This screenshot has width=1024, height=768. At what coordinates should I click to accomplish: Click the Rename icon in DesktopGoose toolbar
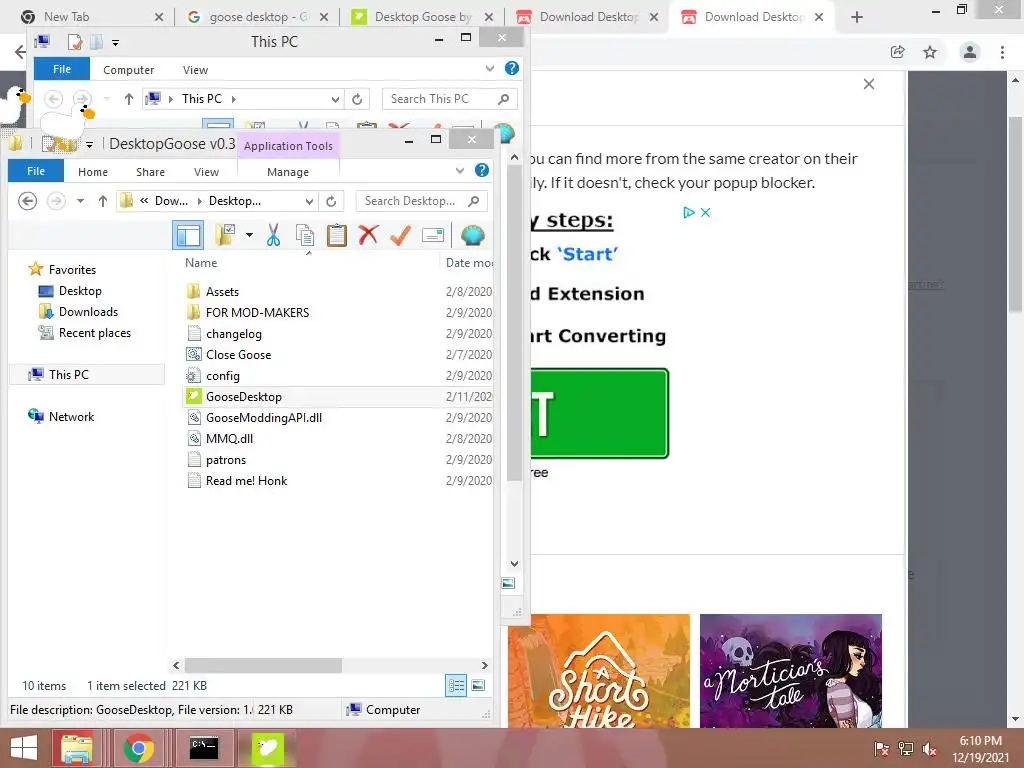tap(433, 235)
